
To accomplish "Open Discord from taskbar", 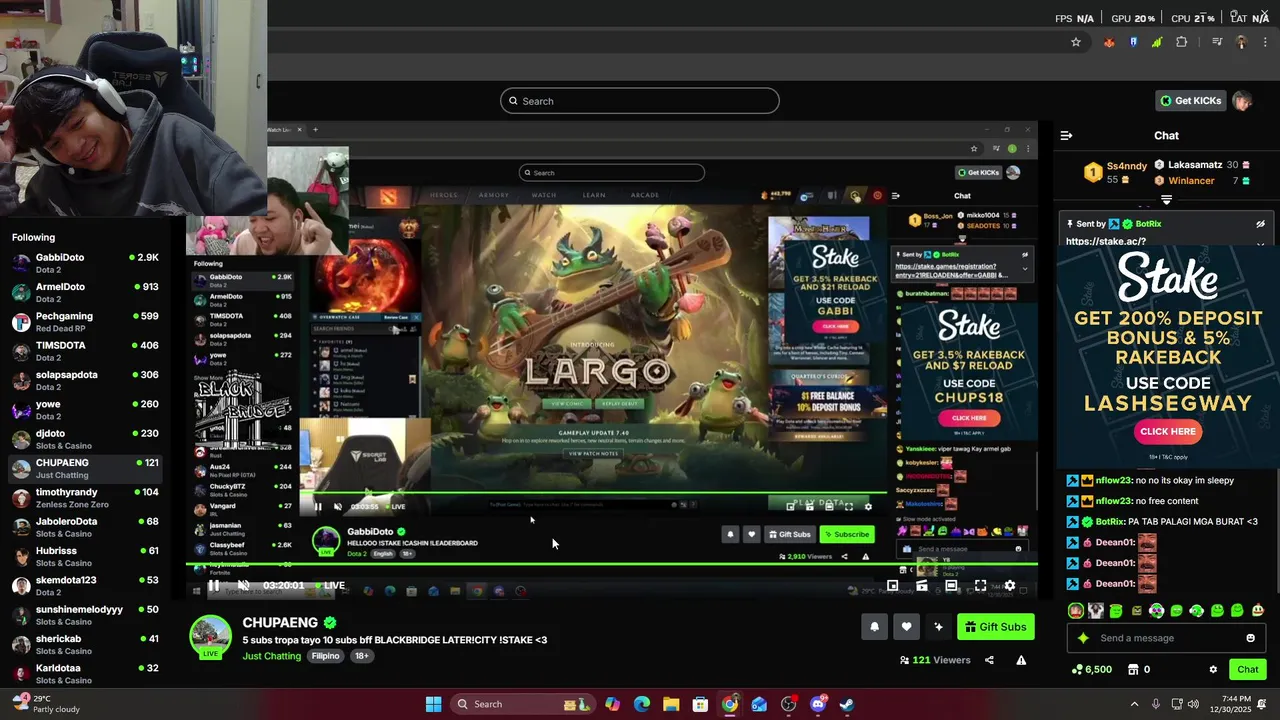I will [818, 704].
